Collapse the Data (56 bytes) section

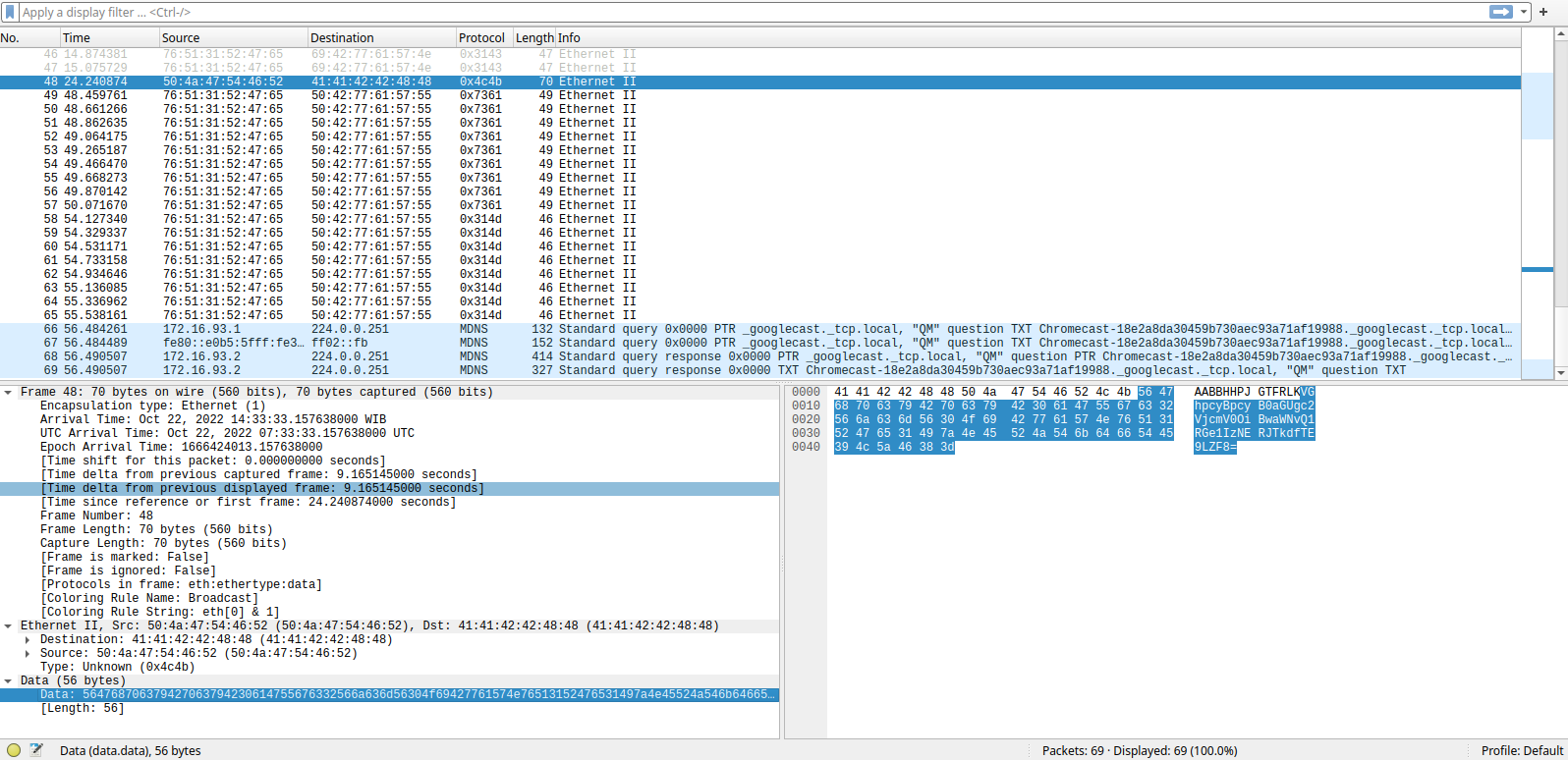9,681
